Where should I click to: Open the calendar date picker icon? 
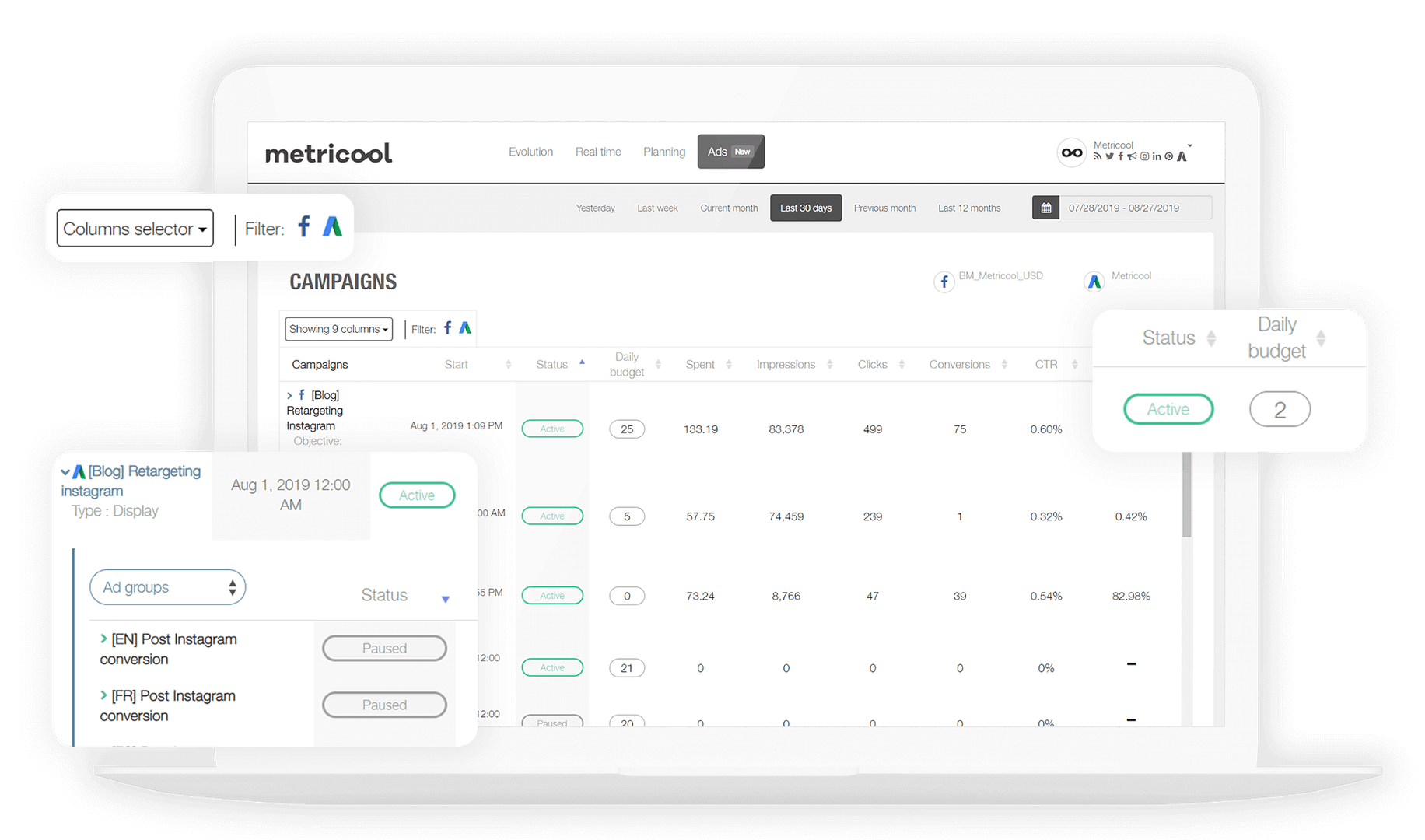[1045, 208]
